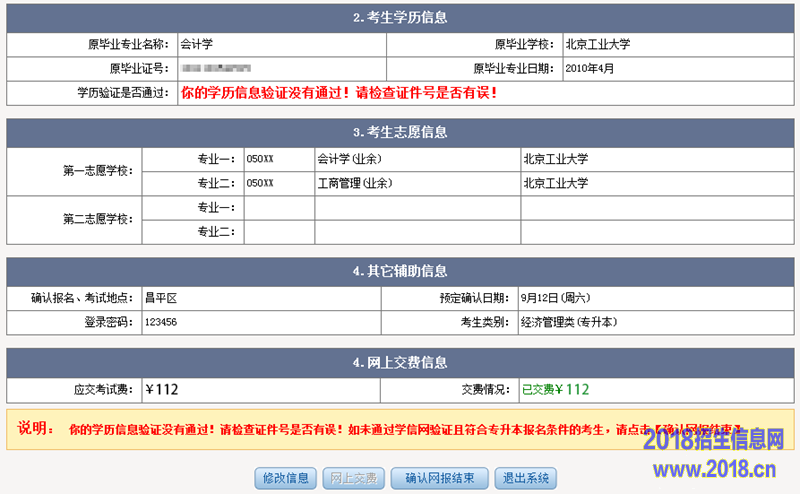Click the 工商管理(业余) major entry
800x494 pixels.
(355, 184)
